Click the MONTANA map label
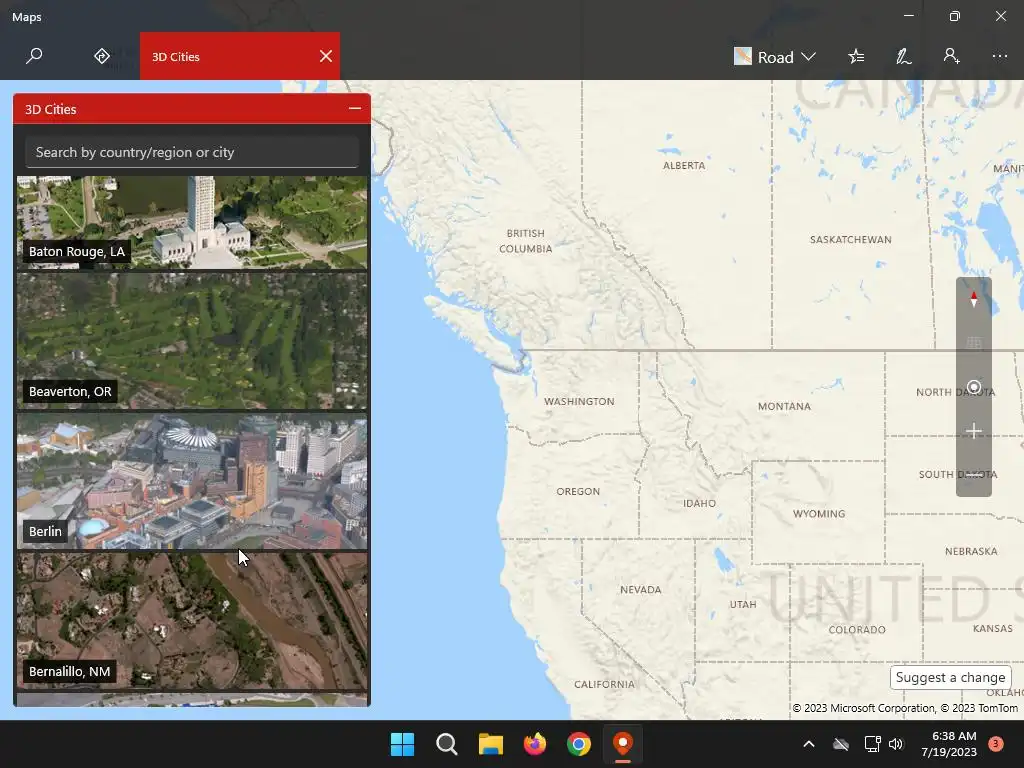 click(784, 406)
